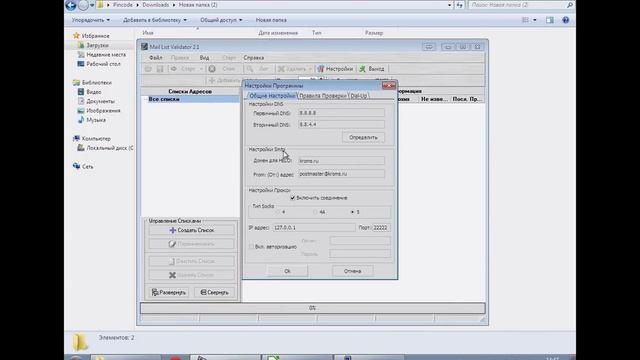
Task: Click the save disk toolbar icon
Action: point(160,69)
